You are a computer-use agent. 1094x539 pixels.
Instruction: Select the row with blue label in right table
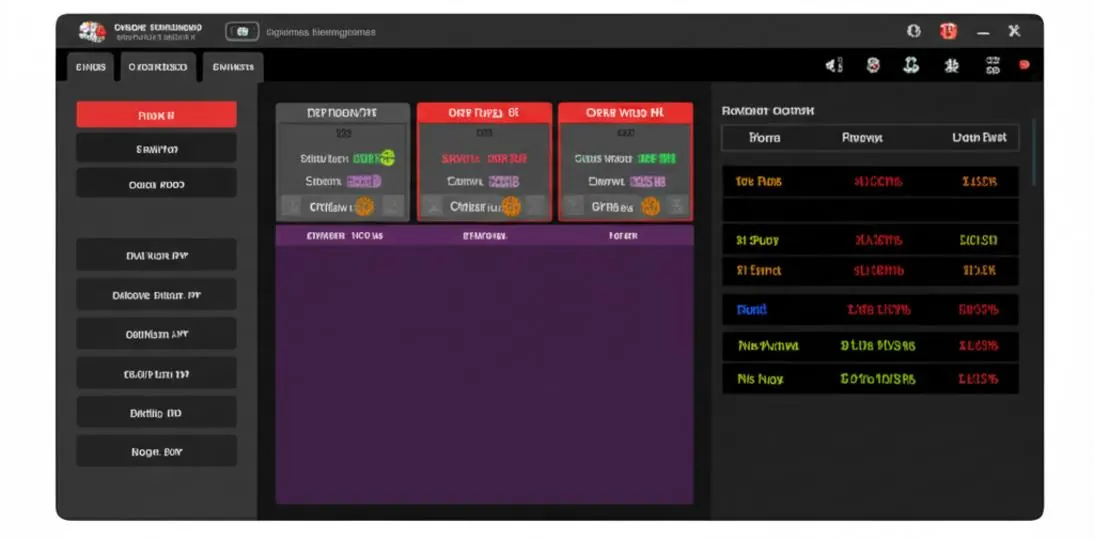tap(870, 309)
